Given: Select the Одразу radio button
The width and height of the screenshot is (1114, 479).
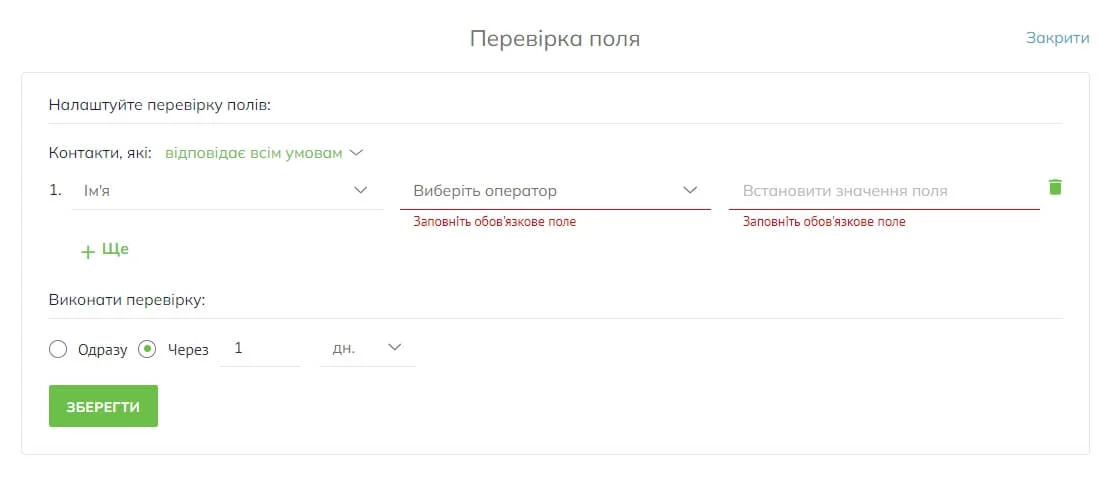Looking at the screenshot, I should pos(58,349).
